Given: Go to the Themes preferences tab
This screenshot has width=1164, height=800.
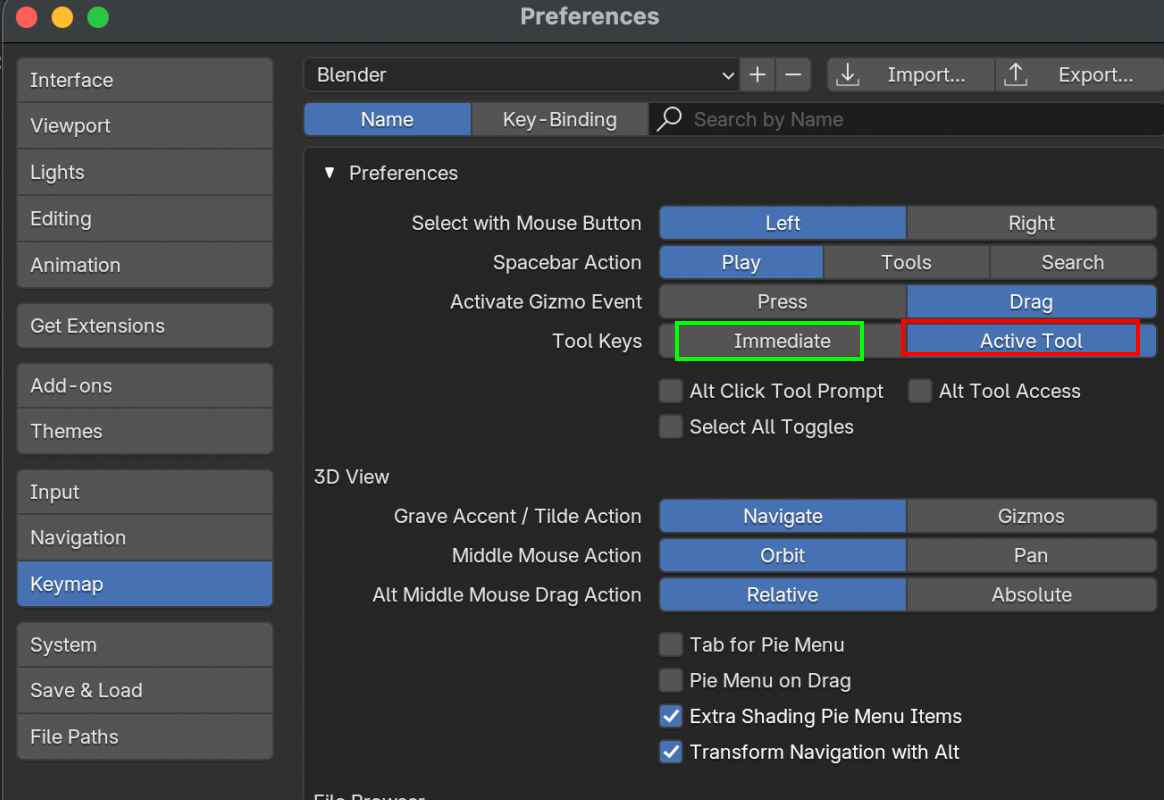Looking at the screenshot, I should point(144,431).
